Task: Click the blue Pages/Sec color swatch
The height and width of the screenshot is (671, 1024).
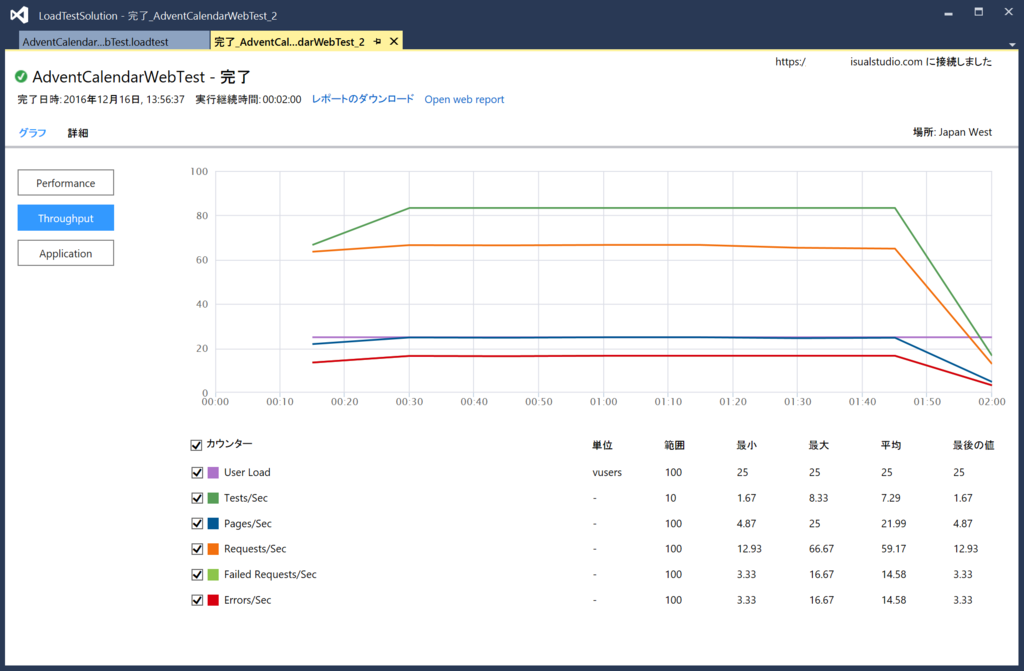Action: point(213,523)
